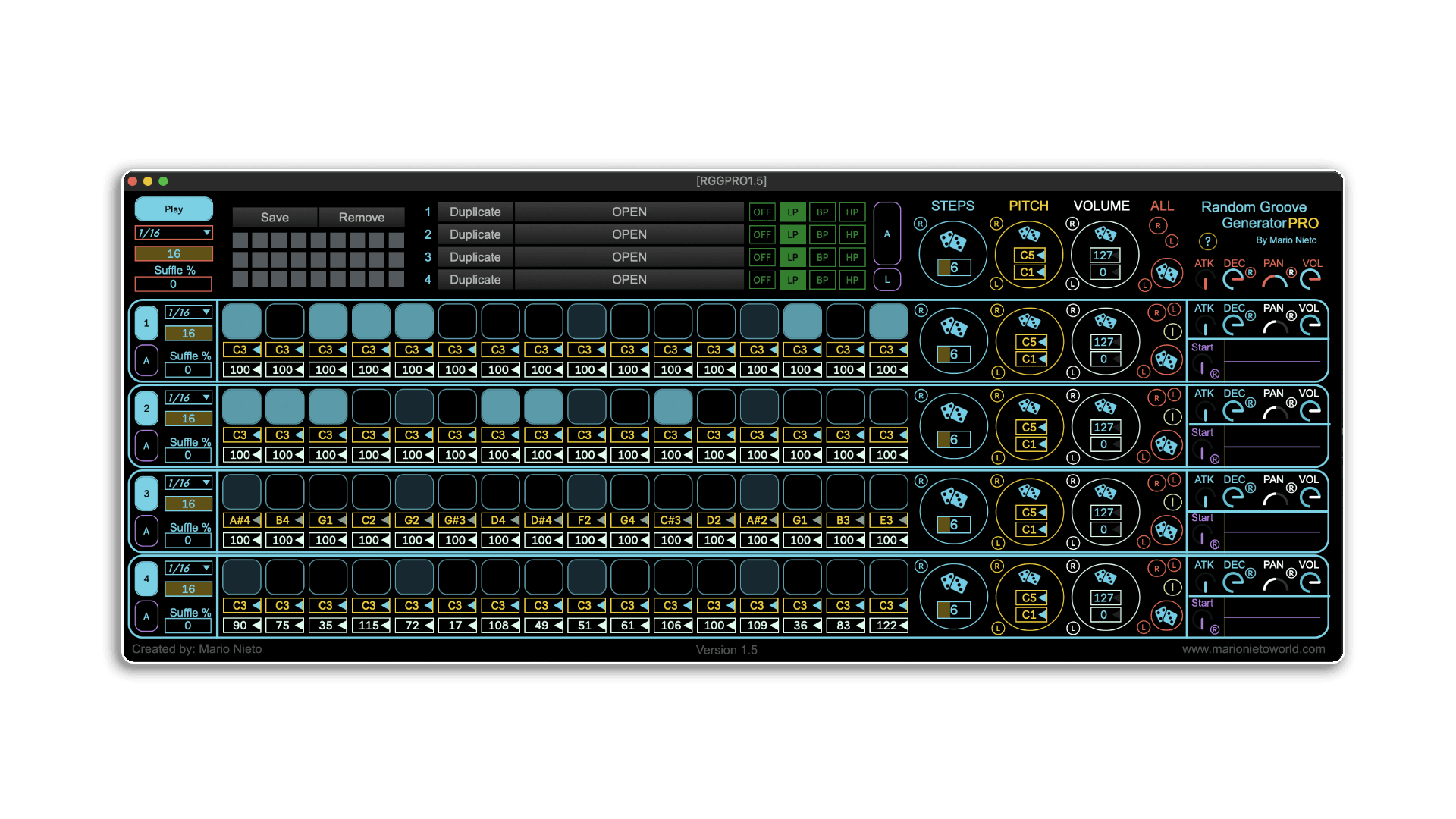
Task: Randomize track 2 pitch with dice
Action: point(1029,406)
